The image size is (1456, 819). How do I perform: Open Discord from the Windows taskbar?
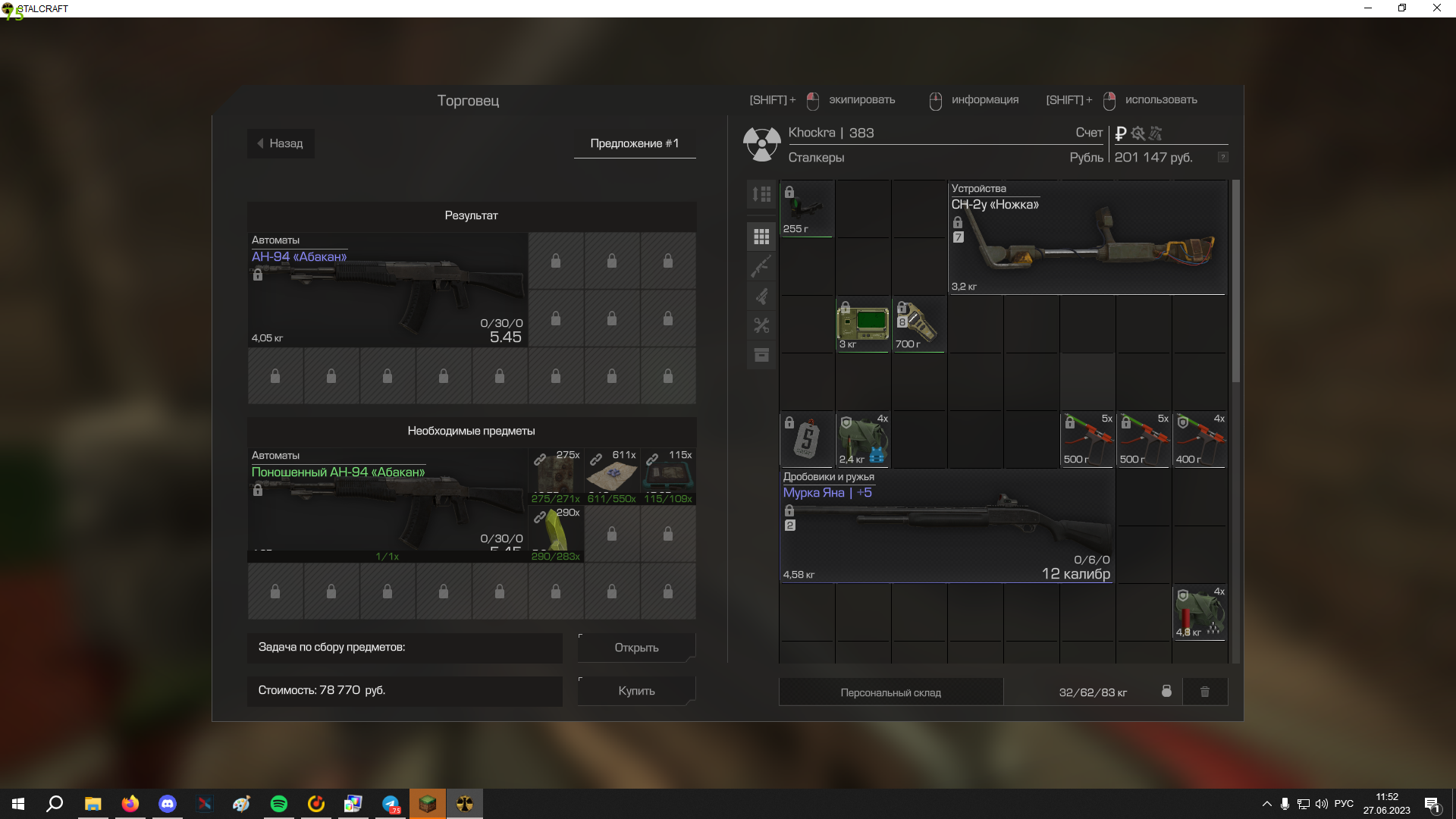(x=167, y=804)
